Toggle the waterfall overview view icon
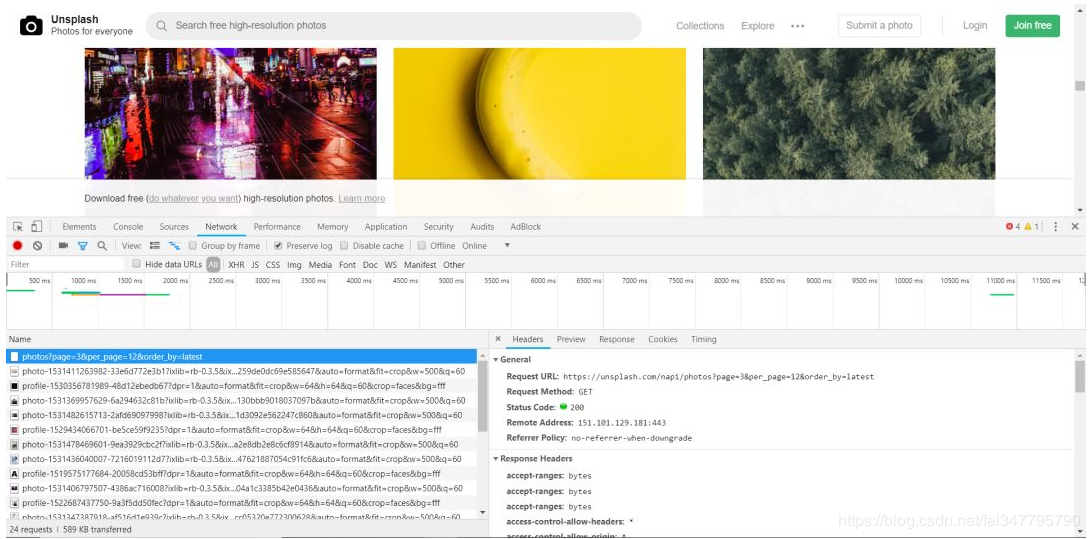This screenshot has width=1090, height=539. (x=174, y=246)
